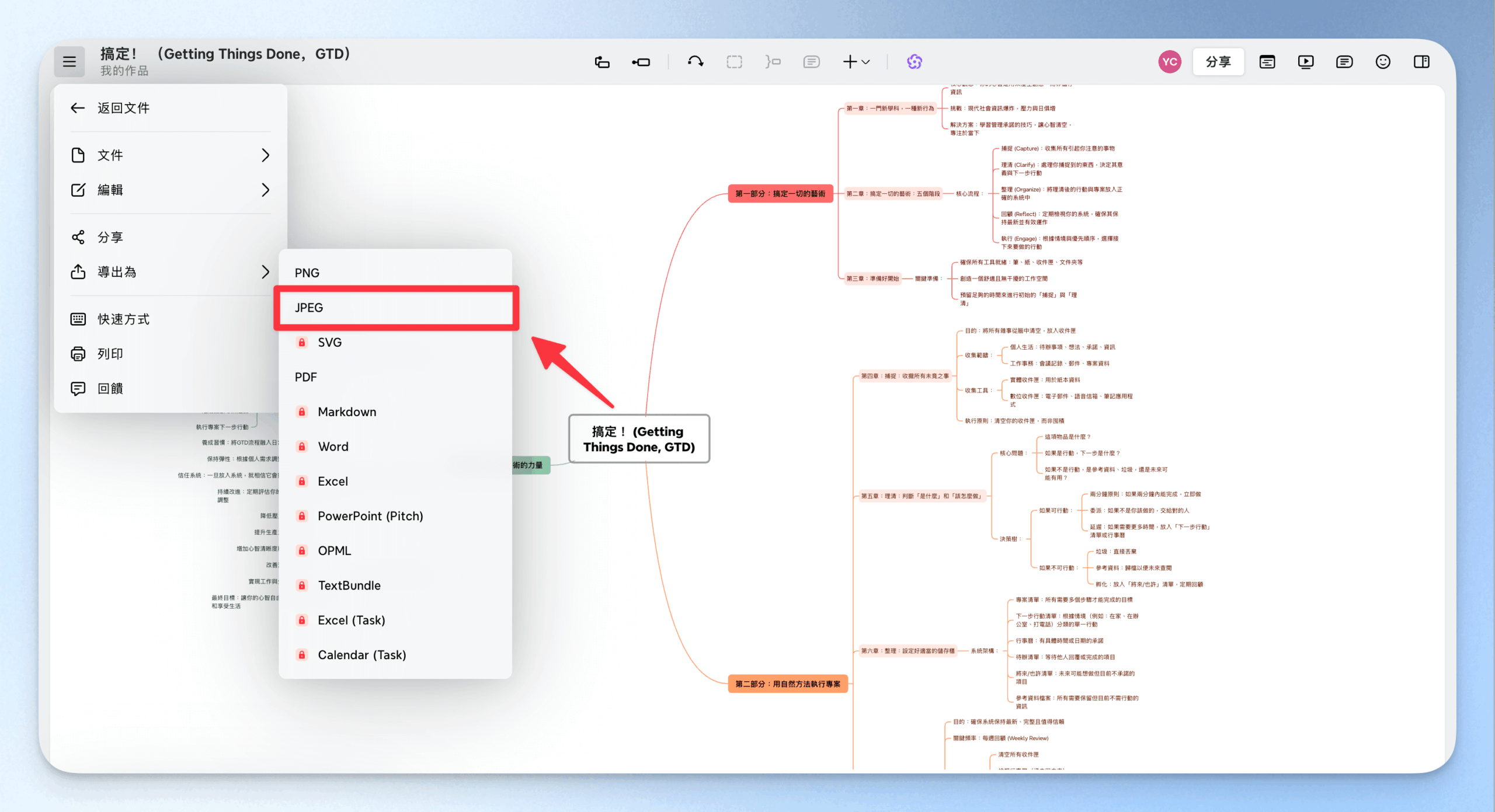Click the YC user avatar
Image resolution: width=1495 pixels, height=812 pixels.
[x=1170, y=62]
